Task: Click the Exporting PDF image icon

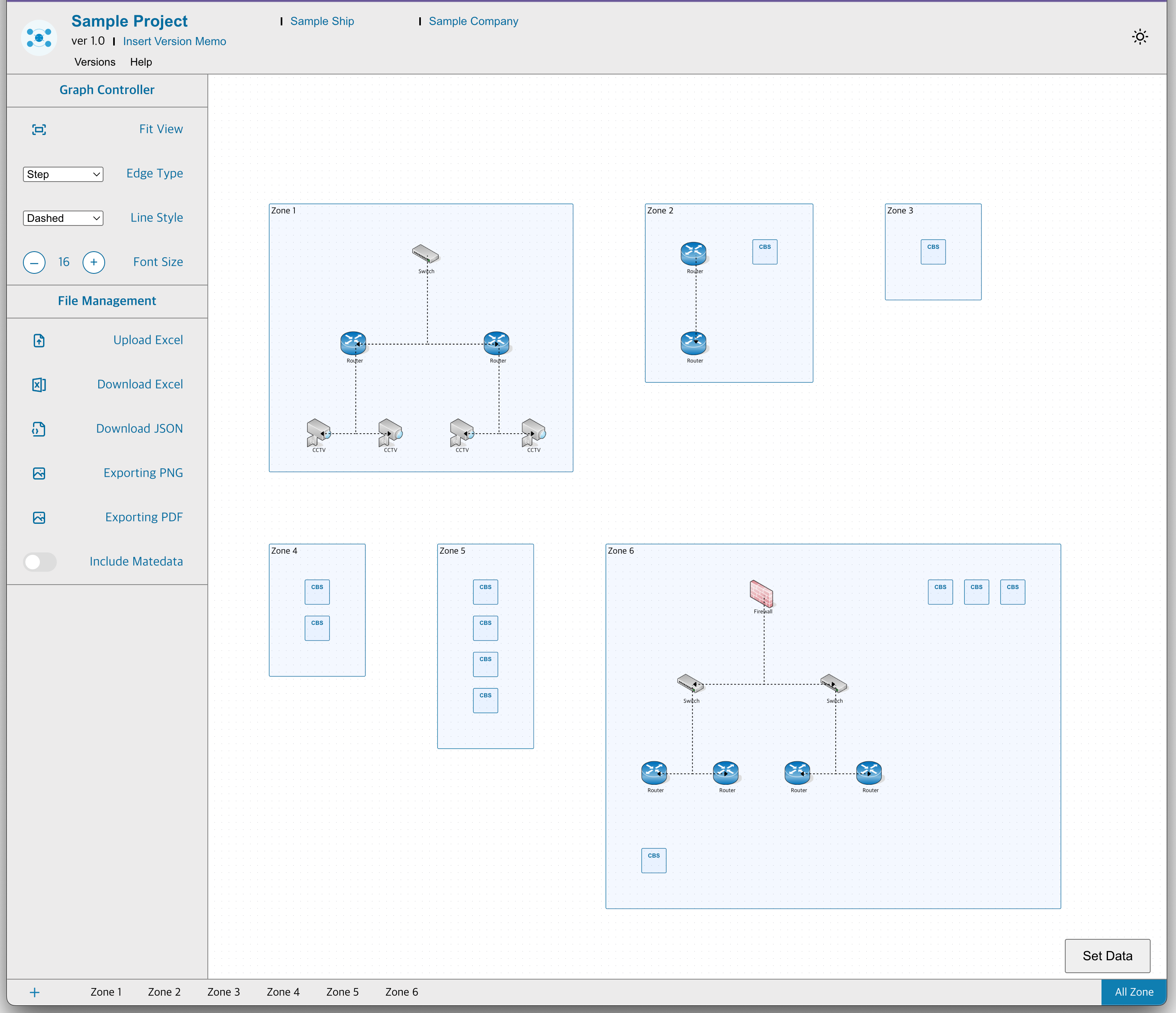Action: (39, 517)
